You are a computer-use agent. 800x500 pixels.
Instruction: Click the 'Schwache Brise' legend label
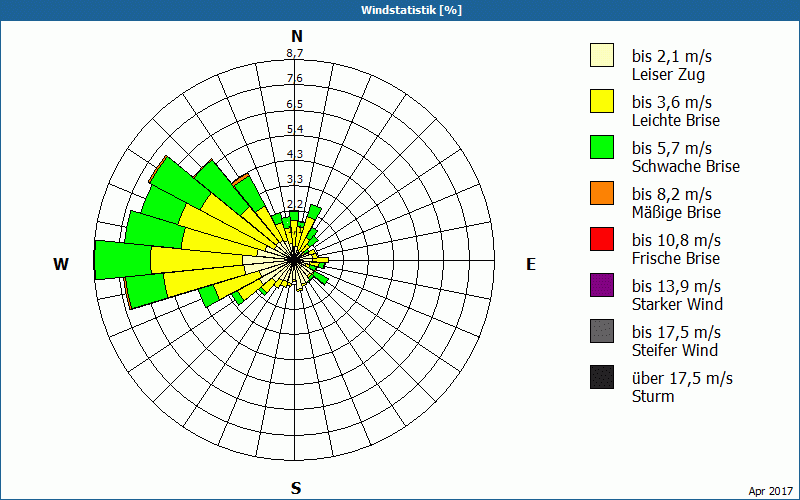coord(686,166)
